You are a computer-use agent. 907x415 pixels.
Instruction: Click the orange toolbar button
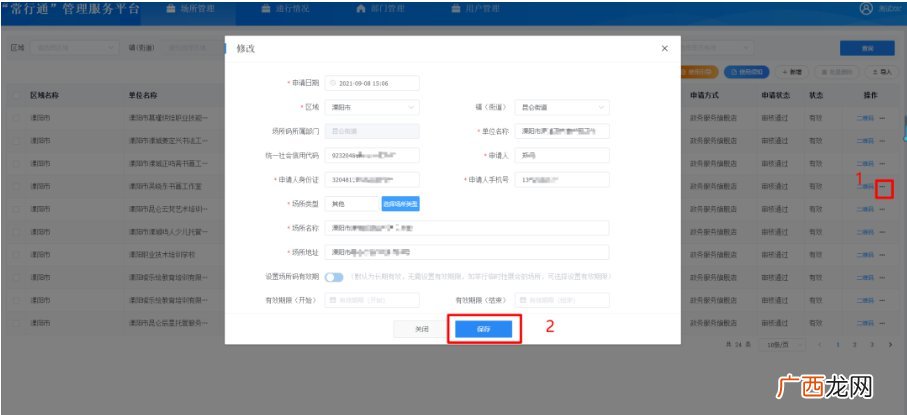(699, 72)
